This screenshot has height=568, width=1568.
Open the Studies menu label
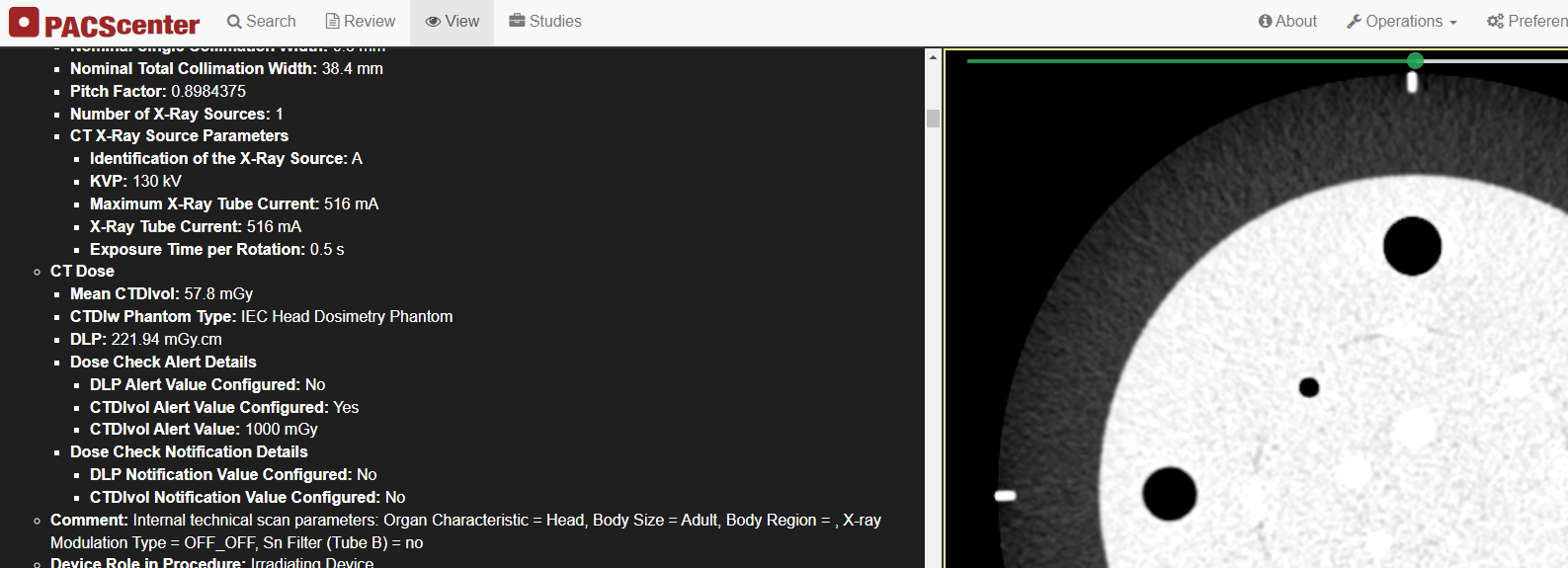pyautogui.click(x=555, y=22)
